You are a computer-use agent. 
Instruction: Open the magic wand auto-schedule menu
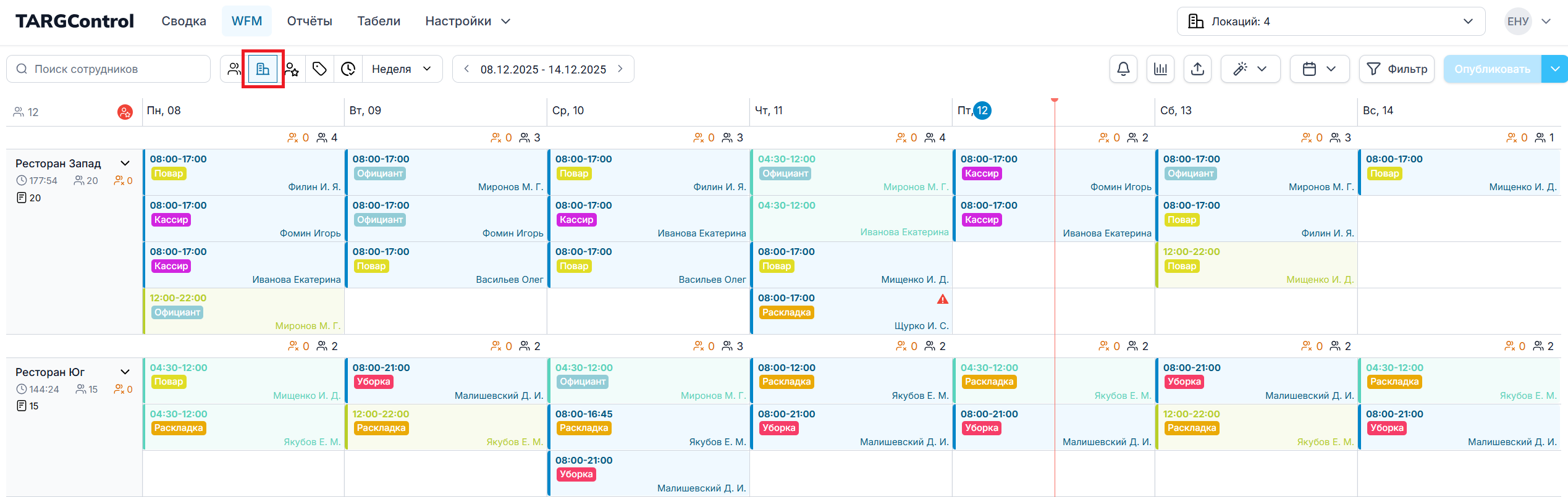pos(1250,69)
